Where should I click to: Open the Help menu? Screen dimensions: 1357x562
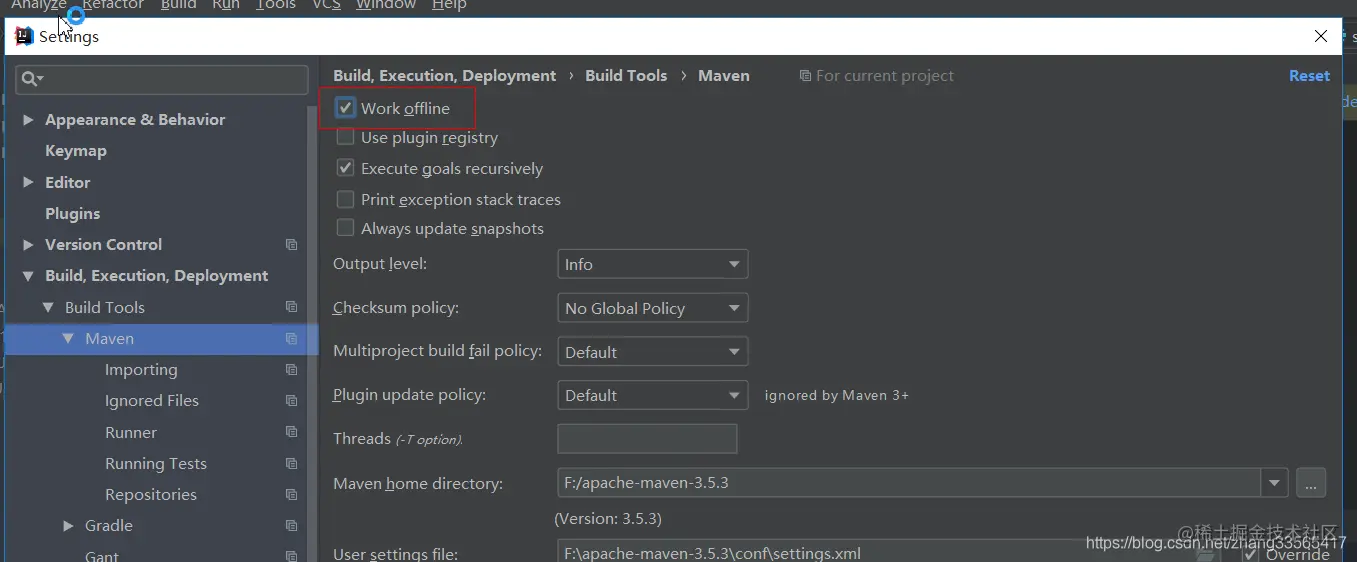449,5
